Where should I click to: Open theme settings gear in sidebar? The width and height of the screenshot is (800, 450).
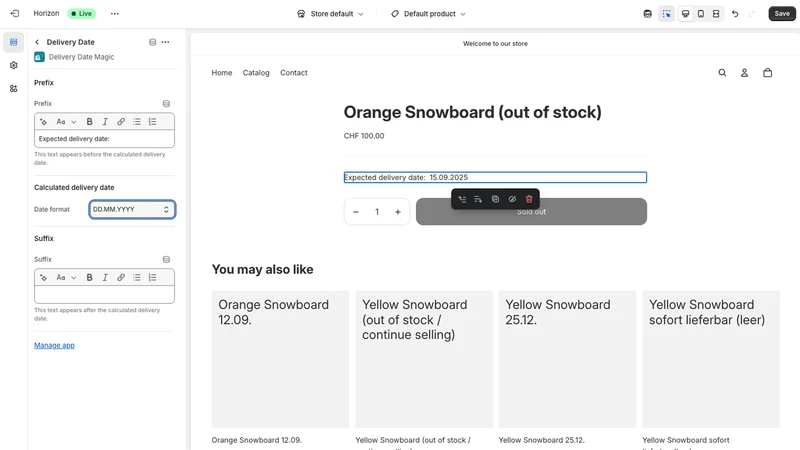tap(14, 65)
